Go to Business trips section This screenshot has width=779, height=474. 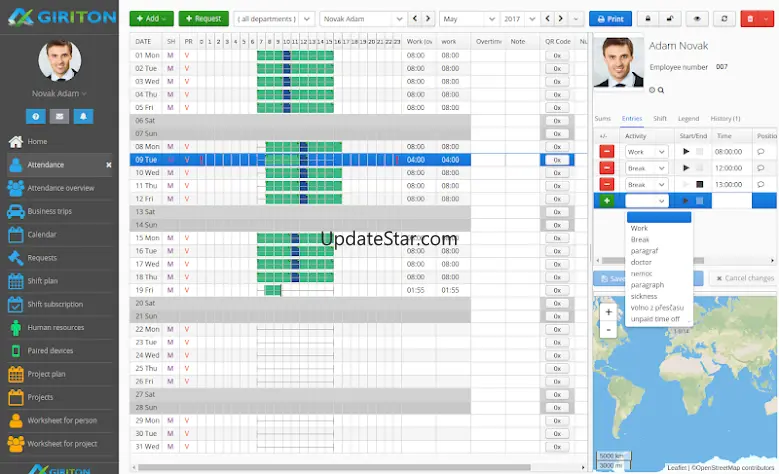49,211
